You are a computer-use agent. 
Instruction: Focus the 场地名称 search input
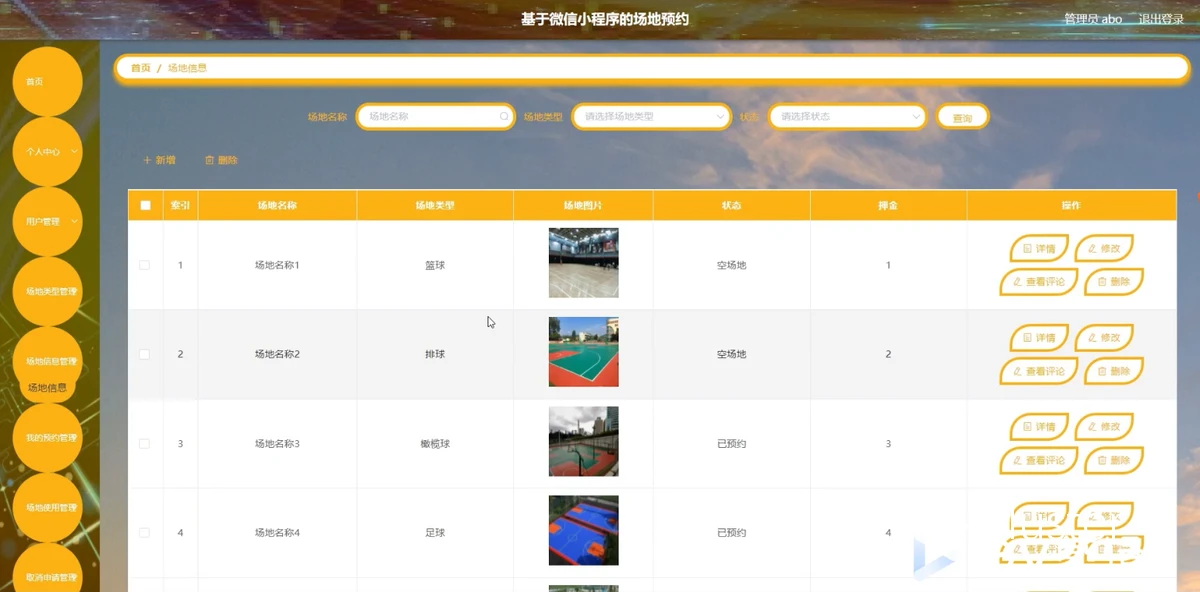(x=436, y=116)
